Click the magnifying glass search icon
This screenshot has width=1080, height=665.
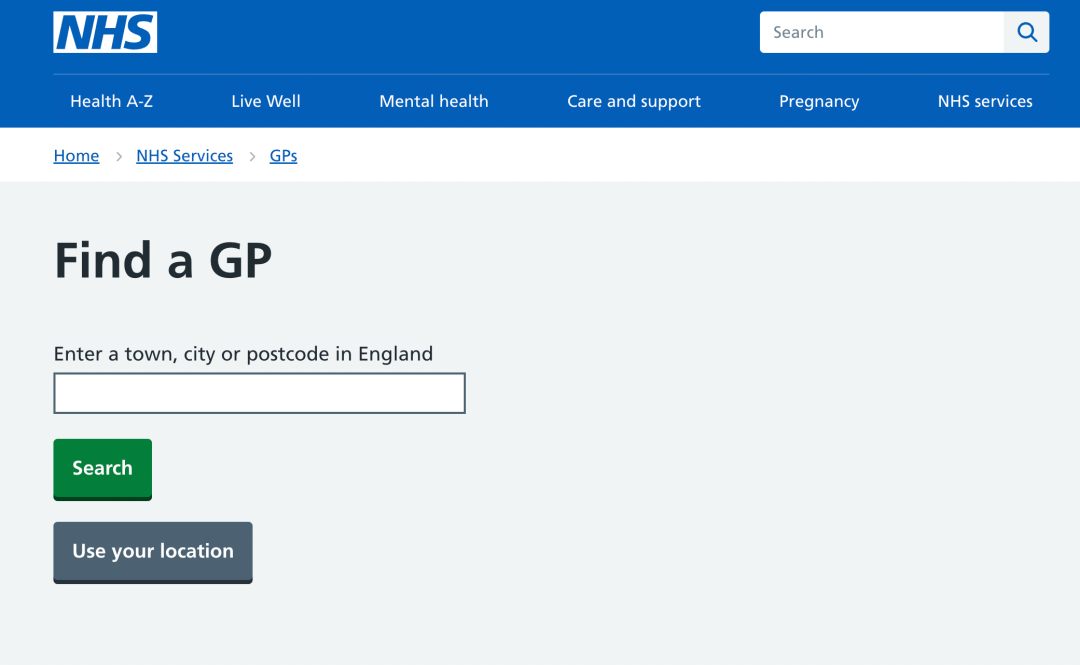click(1026, 32)
